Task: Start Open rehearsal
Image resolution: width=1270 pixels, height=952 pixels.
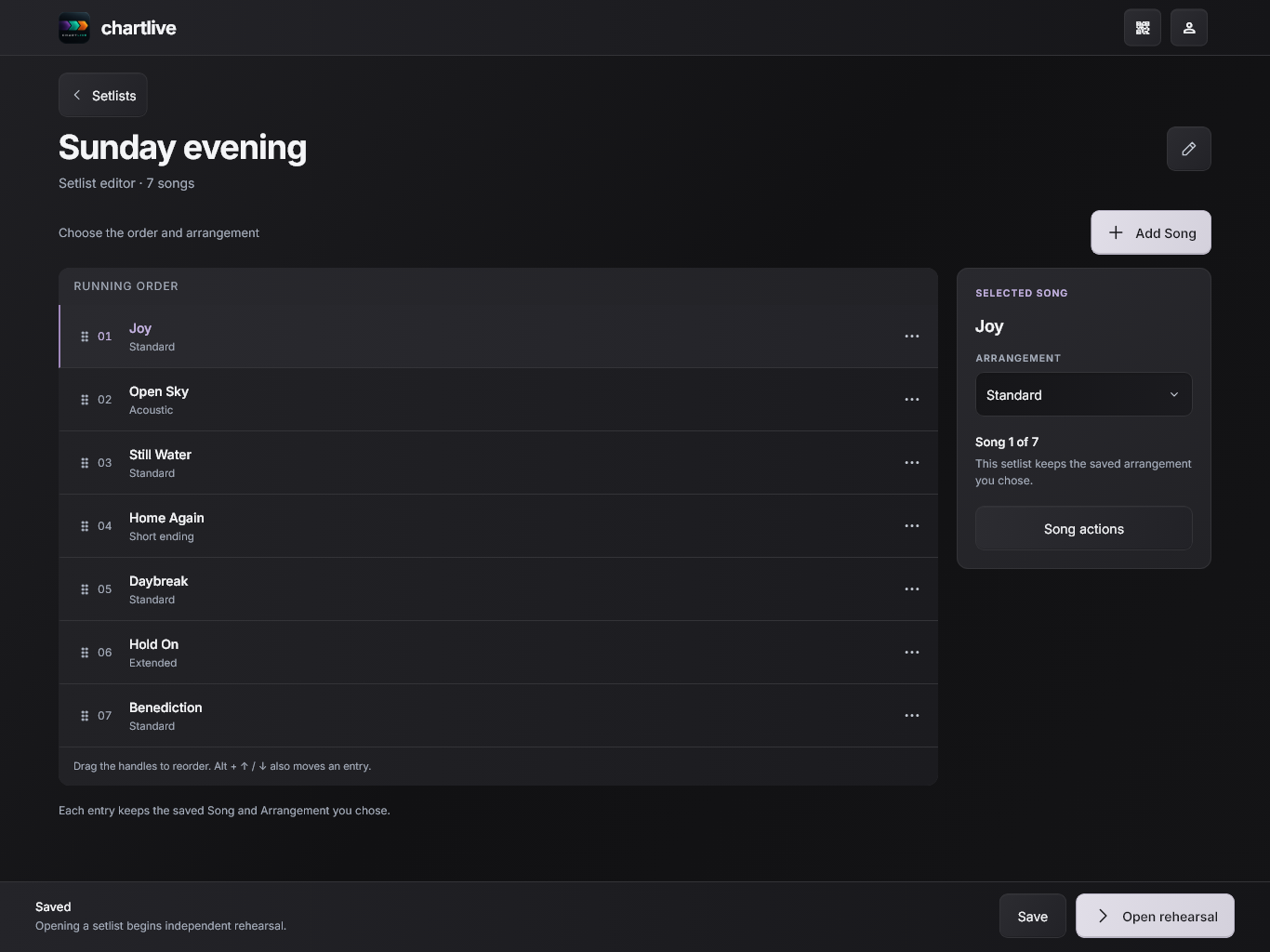Action: [1155, 917]
